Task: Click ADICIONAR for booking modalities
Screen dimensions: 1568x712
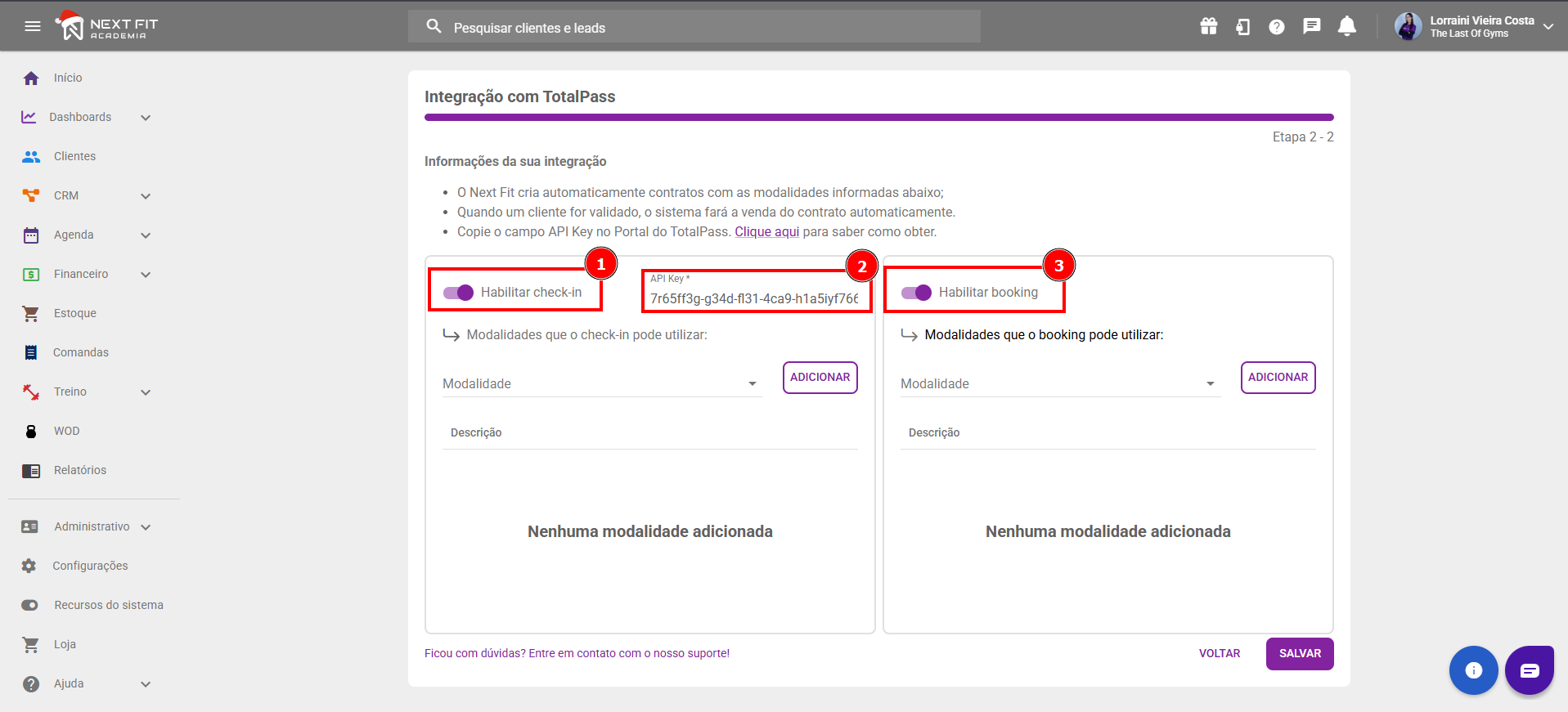Action: 1278,378
